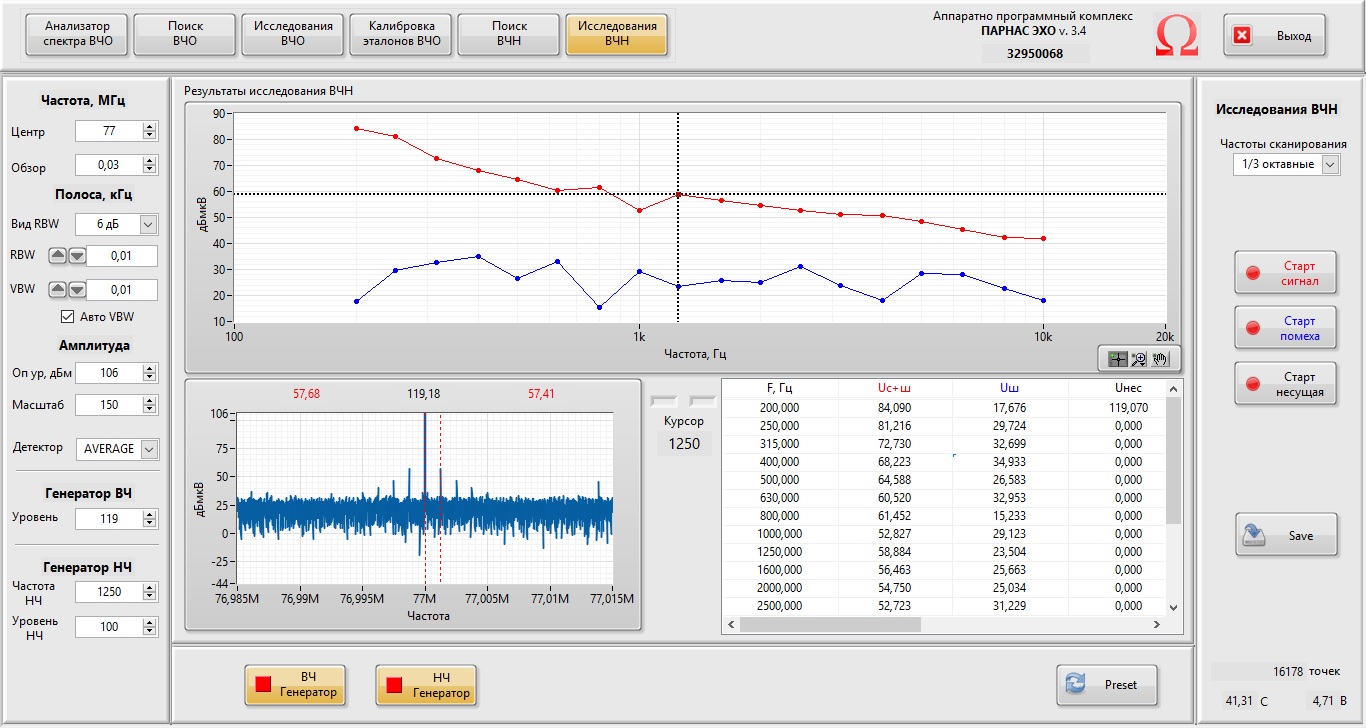Click the Частота НЧ field showing 1250
Screen dimensions: 1366x728
tap(109, 592)
